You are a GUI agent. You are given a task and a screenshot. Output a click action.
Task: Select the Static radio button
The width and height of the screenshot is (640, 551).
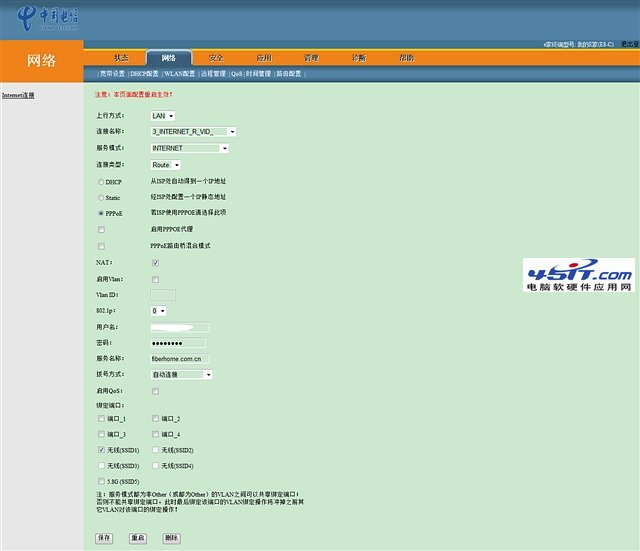[101, 198]
